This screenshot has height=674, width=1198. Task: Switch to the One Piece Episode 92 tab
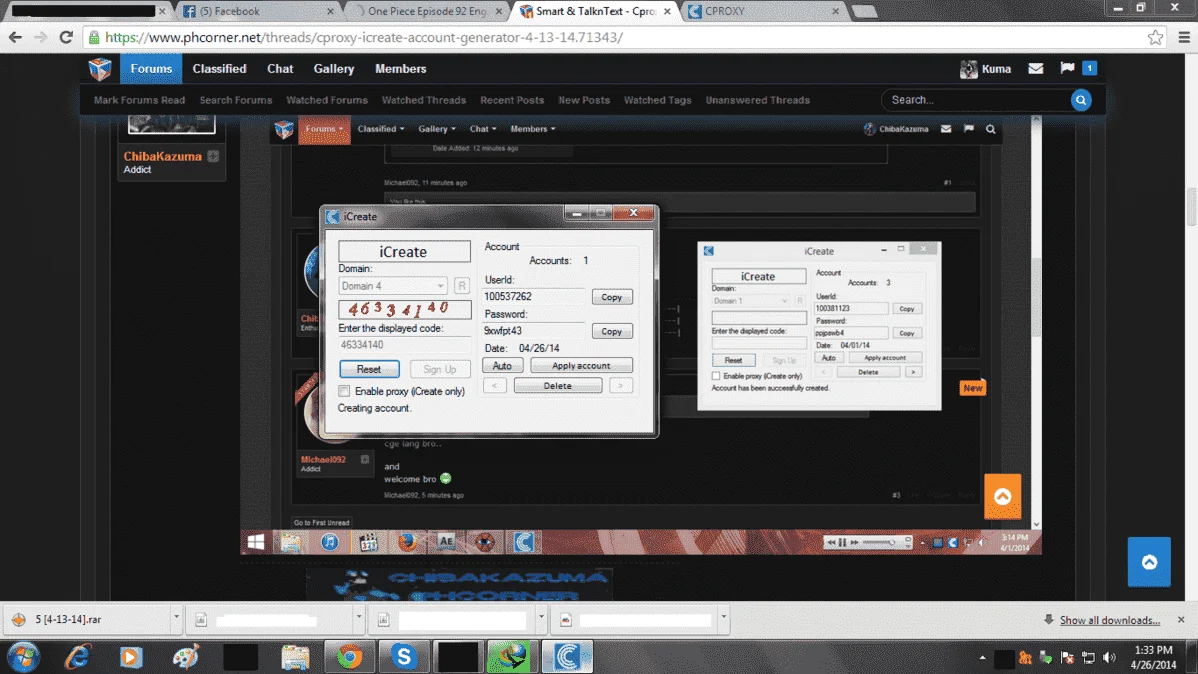pyautogui.click(x=426, y=11)
